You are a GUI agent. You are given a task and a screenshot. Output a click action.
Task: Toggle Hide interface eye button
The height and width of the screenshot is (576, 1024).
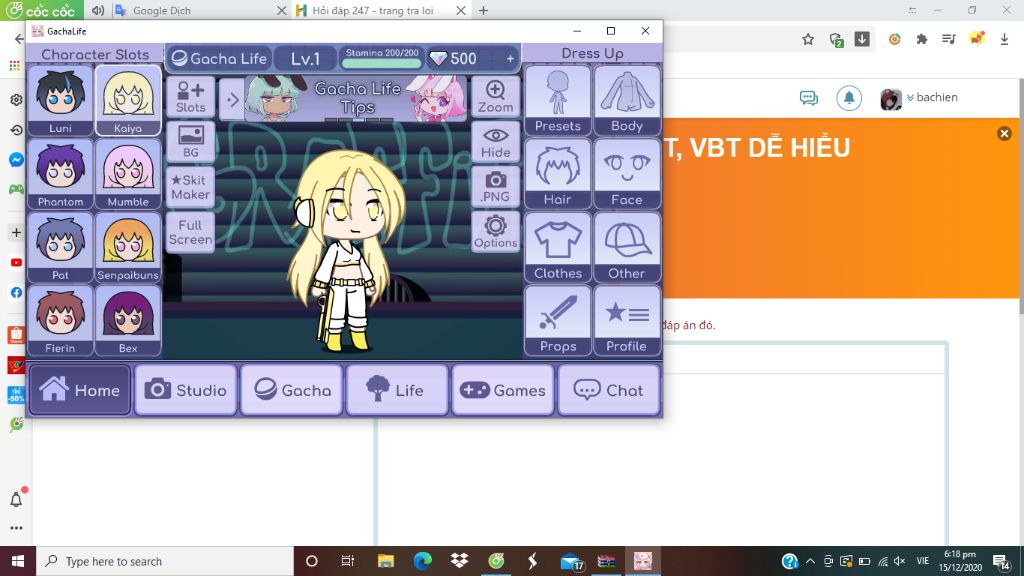(x=495, y=142)
